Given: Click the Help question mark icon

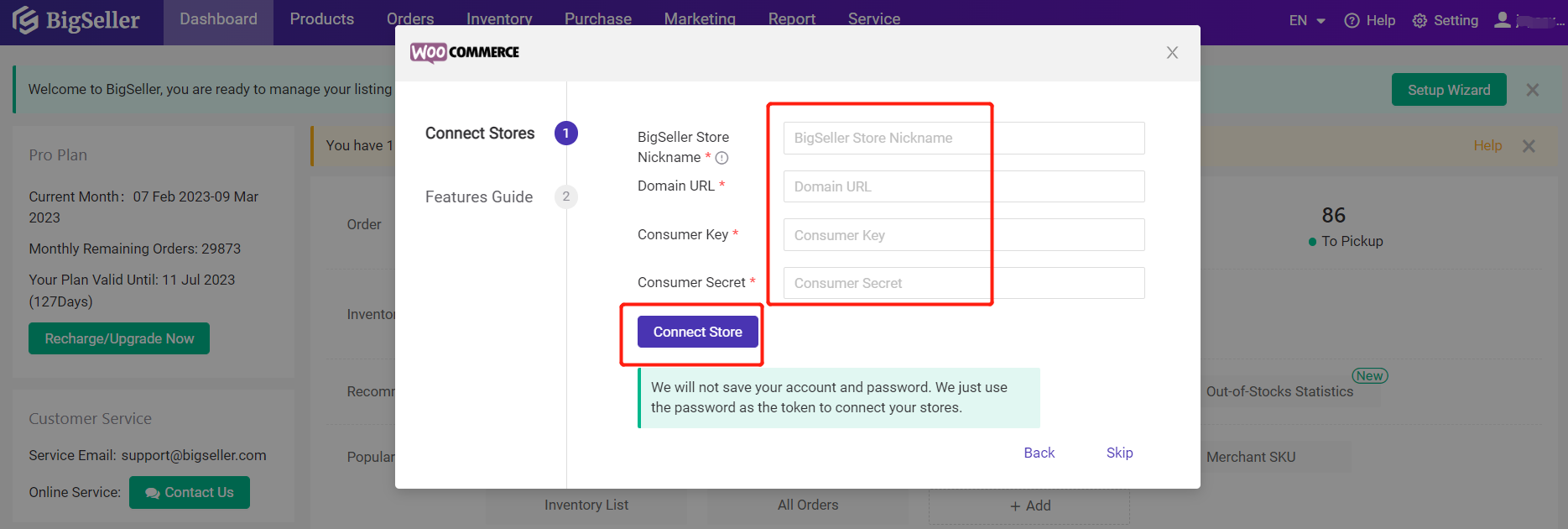Looking at the screenshot, I should pyautogui.click(x=1352, y=21).
